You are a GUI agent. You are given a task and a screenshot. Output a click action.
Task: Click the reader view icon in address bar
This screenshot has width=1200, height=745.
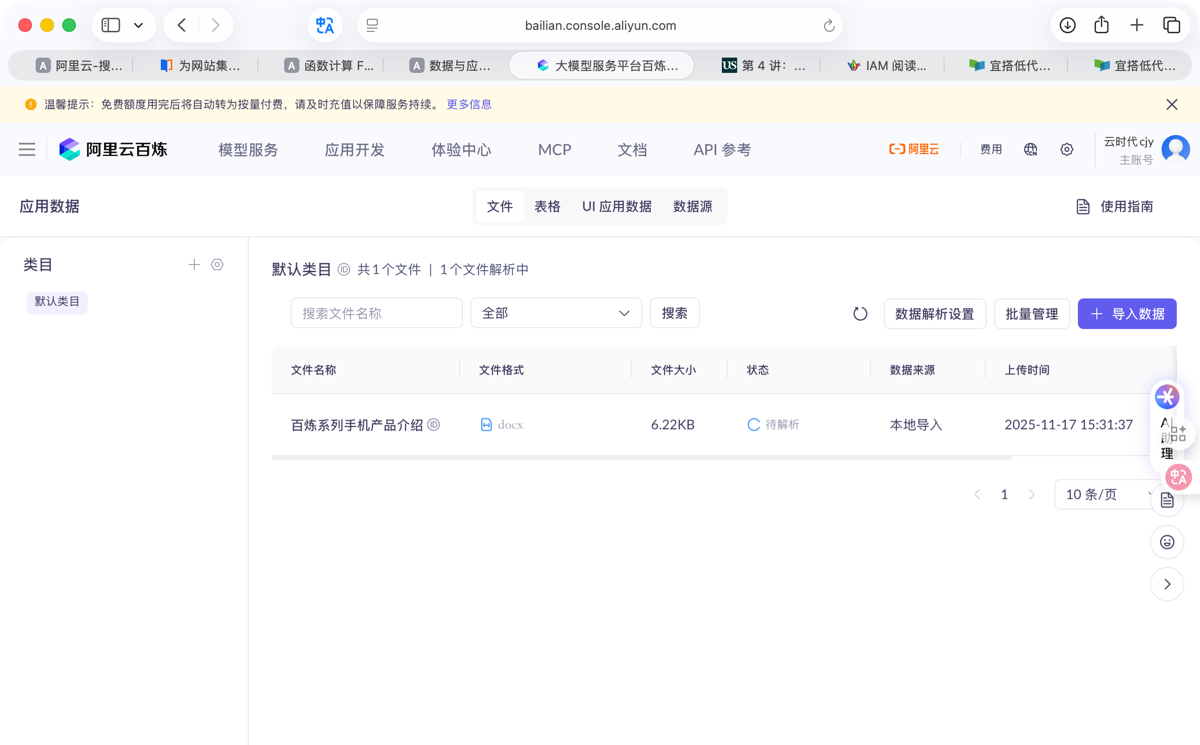click(x=372, y=26)
